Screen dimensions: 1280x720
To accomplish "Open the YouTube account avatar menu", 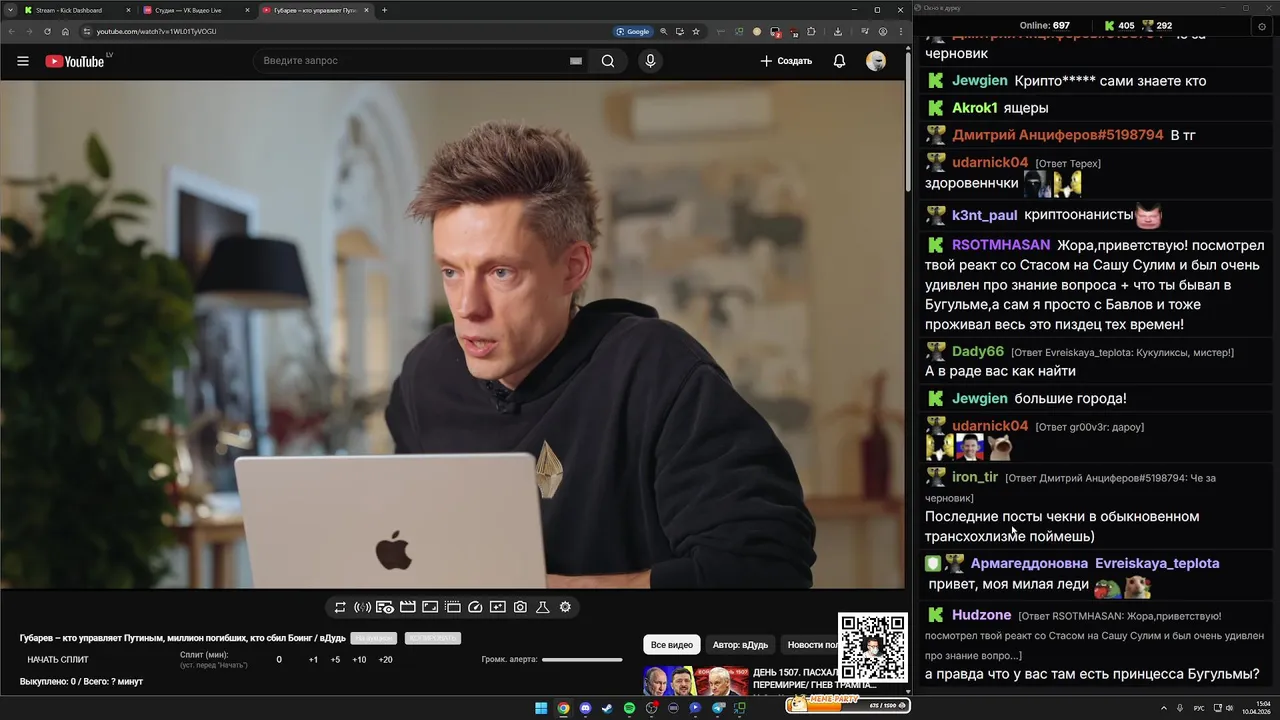I will pyautogui.click(x=876, y=61).
